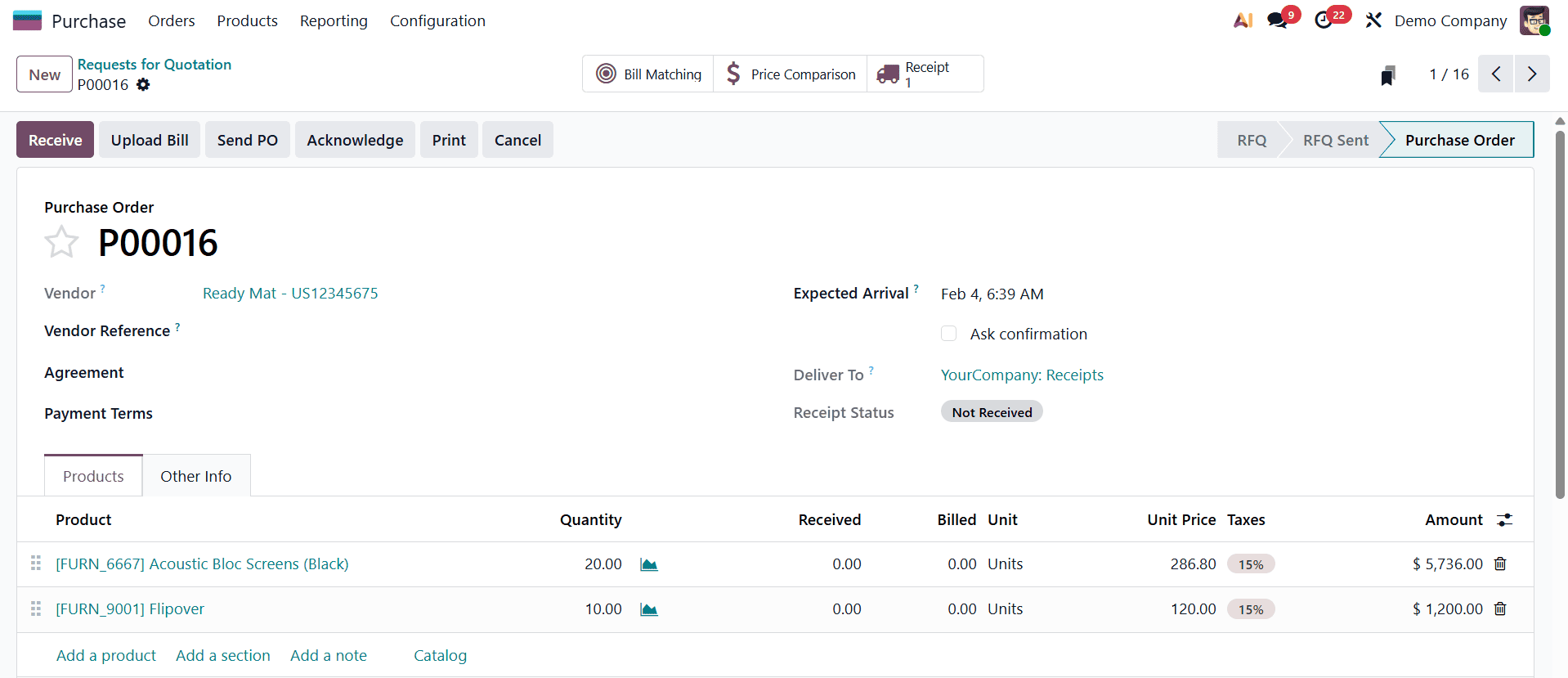Click the Print button
The width and height of the screenshot is (1568, 678).
449,140
